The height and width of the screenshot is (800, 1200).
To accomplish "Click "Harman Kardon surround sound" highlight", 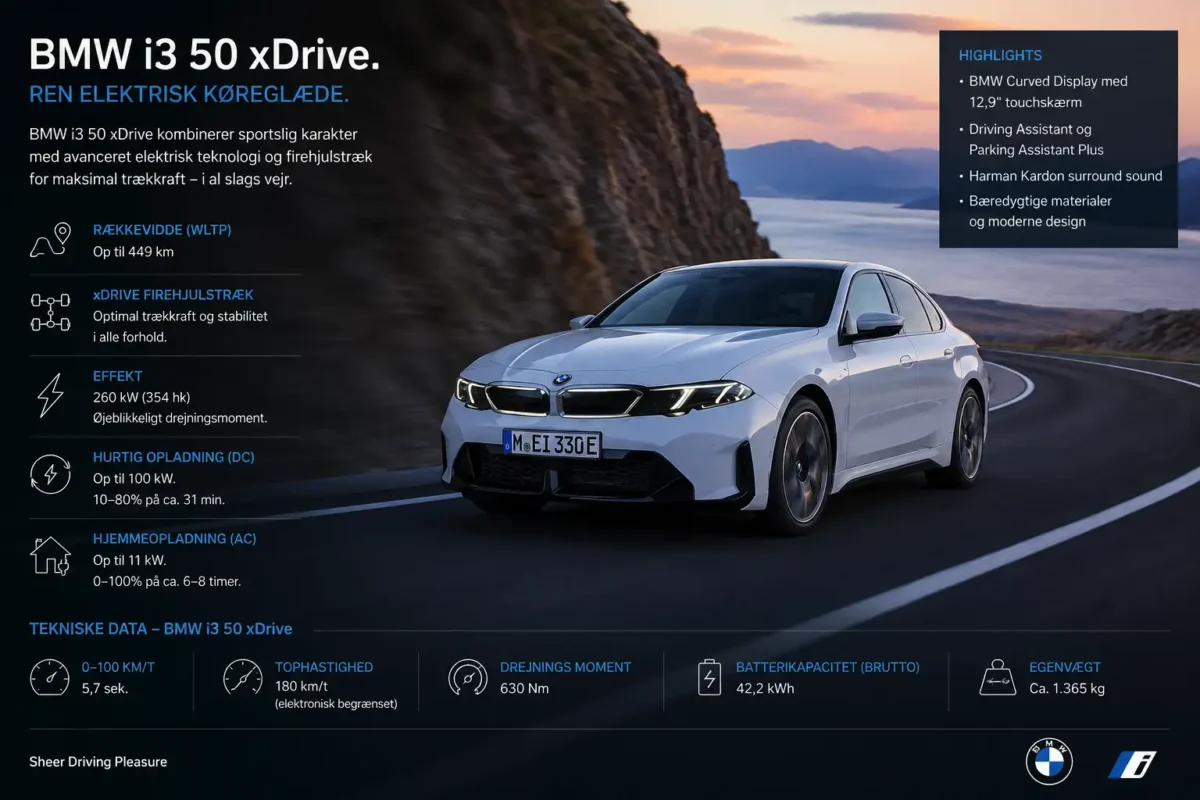I will pyautogui.click(x=1066, y=176).
